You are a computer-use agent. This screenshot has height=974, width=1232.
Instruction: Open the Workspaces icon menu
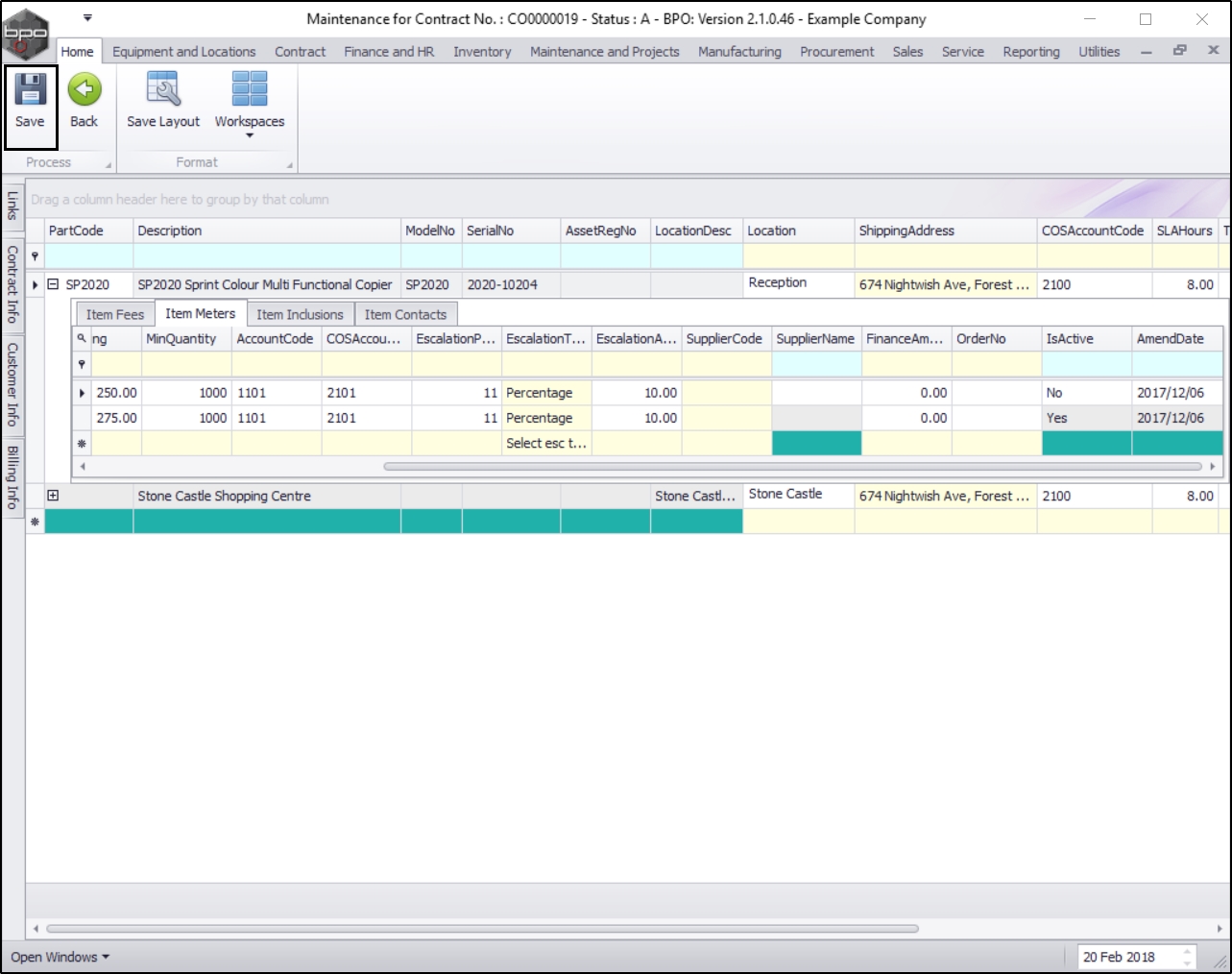[250, 89]
